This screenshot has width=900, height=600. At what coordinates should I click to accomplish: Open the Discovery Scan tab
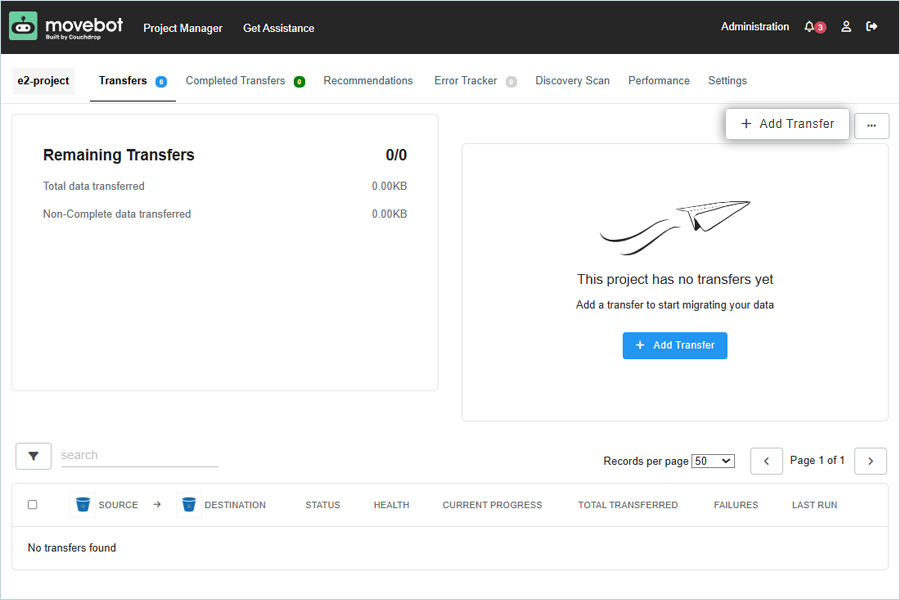(572, 81)
